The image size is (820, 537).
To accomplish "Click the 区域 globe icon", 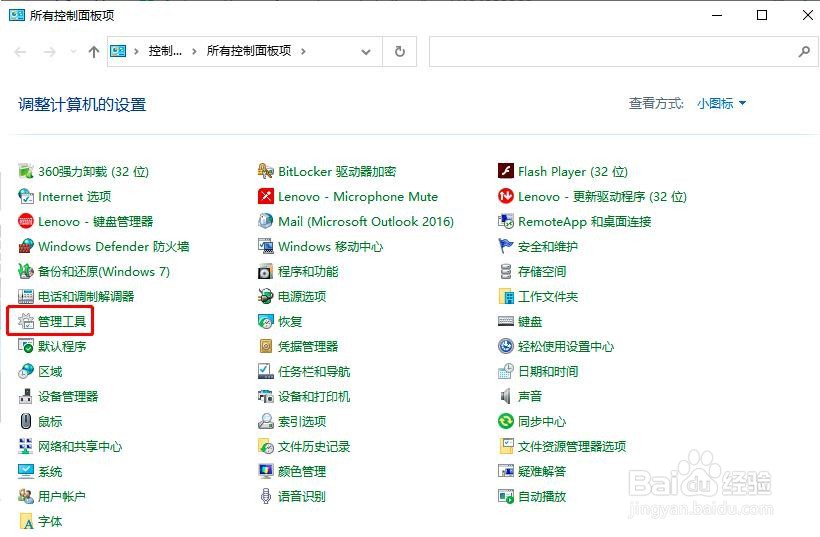I will [26, 371].
